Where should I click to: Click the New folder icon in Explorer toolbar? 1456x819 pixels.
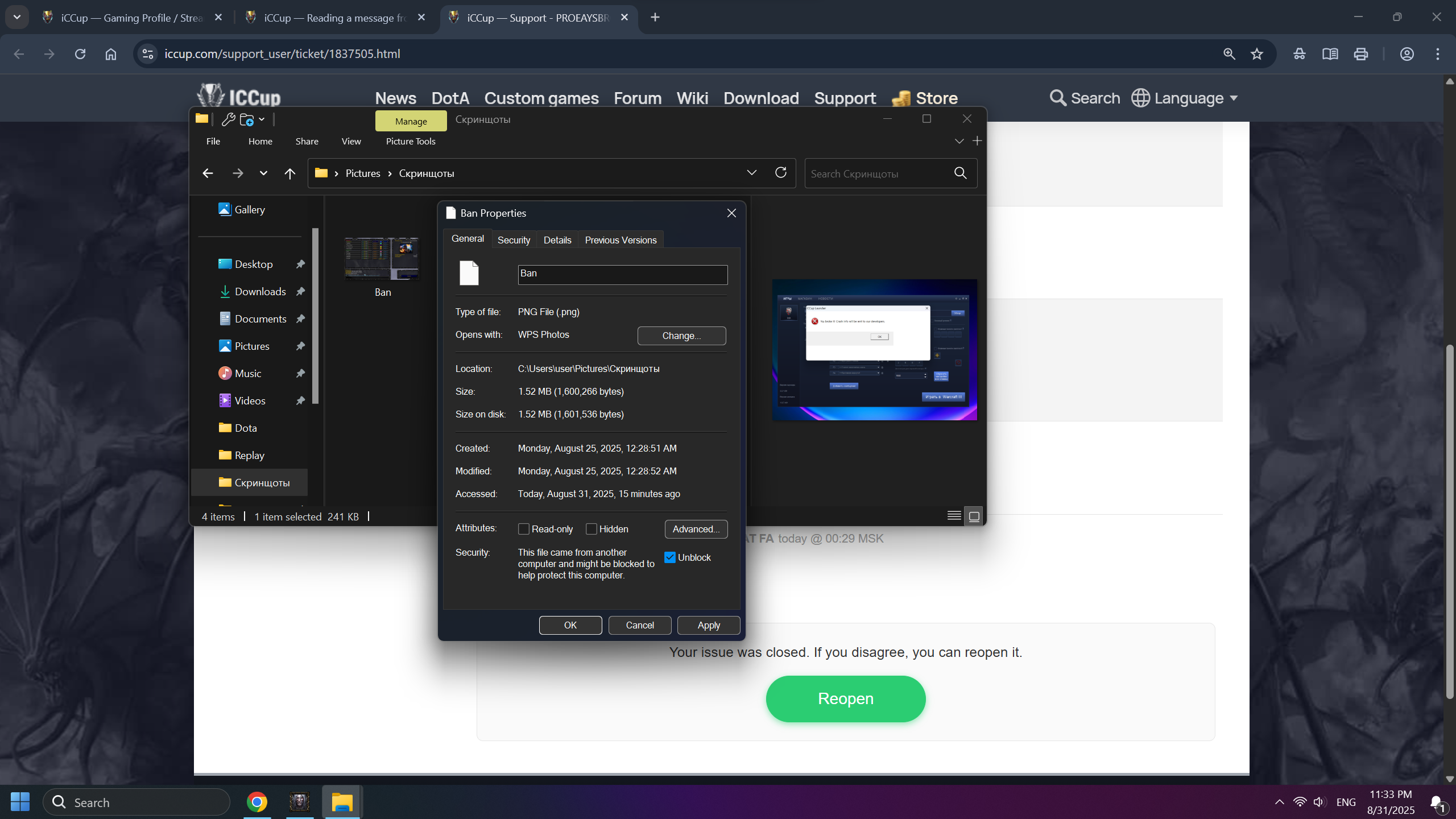pyautogui.click(x=247, y=119)
